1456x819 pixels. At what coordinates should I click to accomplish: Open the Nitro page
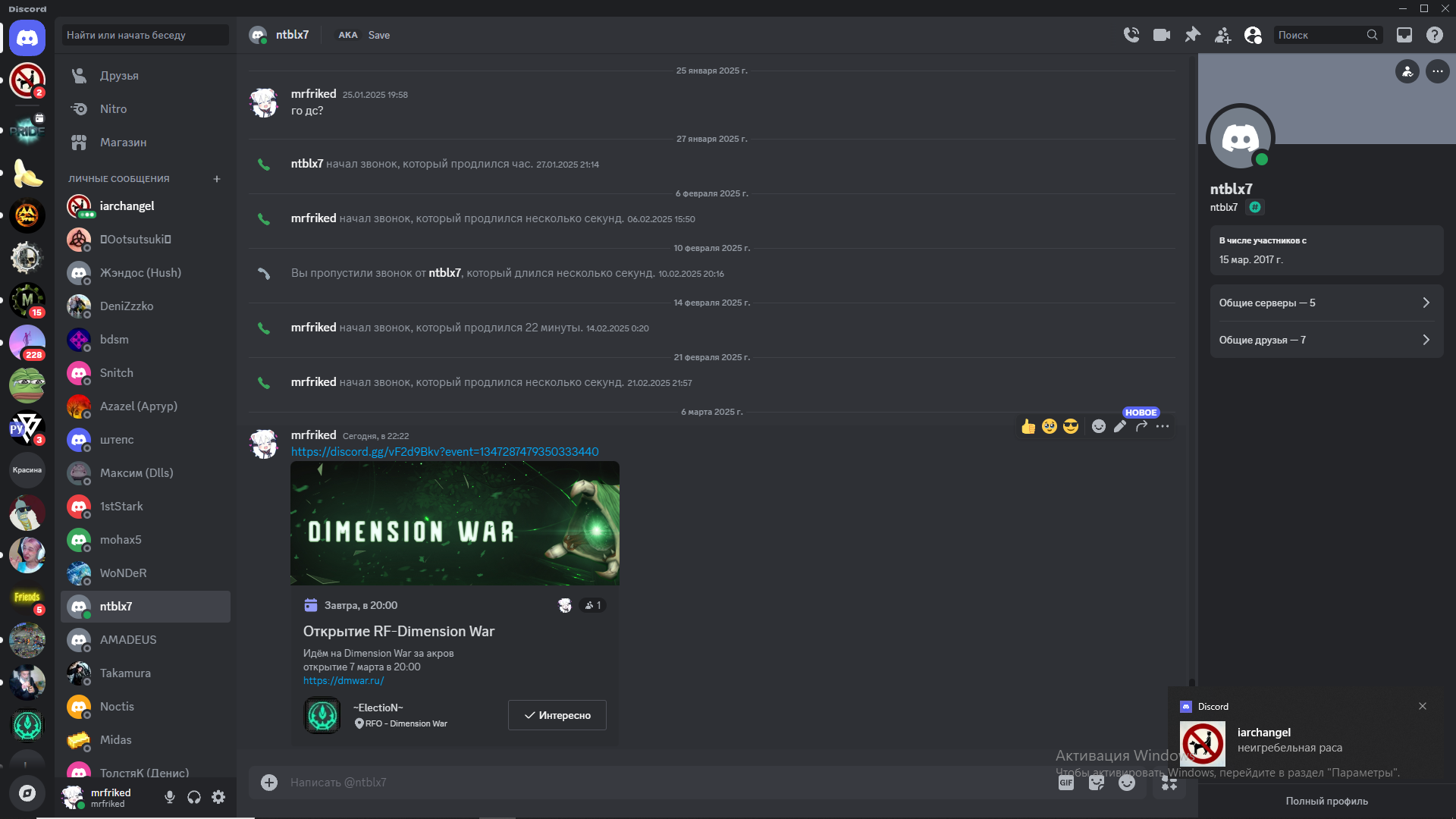(x=146, y=109)
